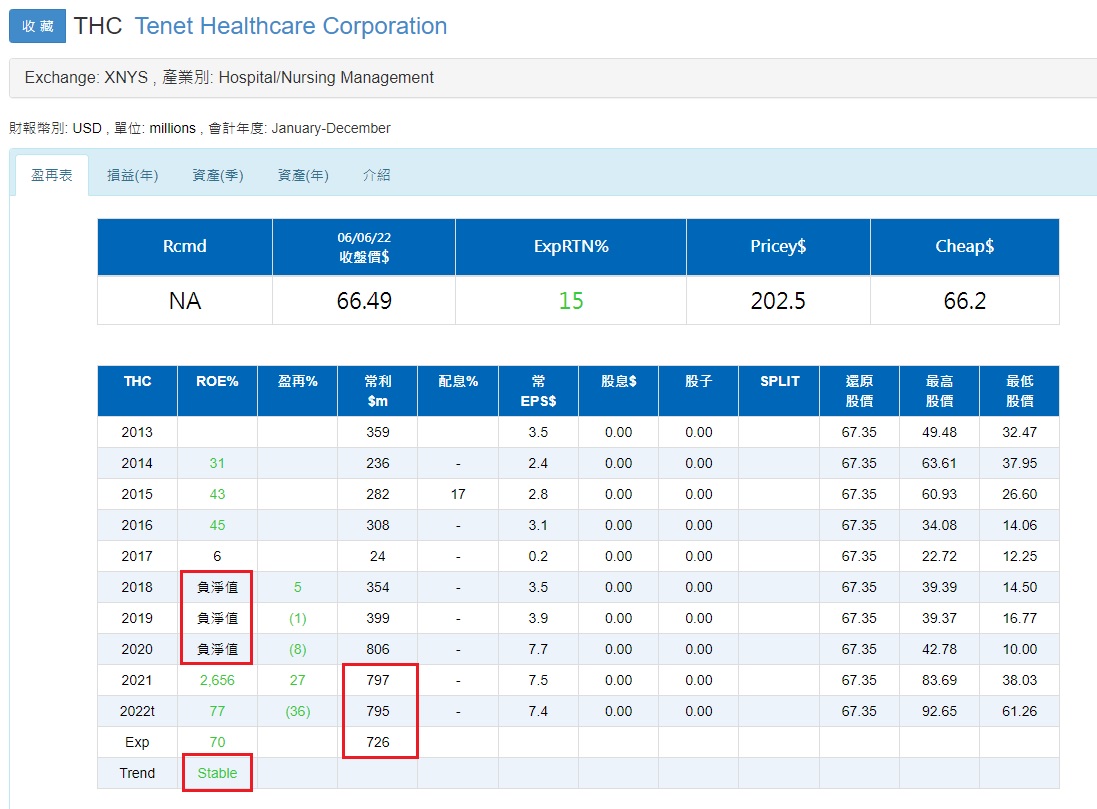Click the 2014 highest price 63.61
Viewport: 1097px width, 809px height.
click(x=940, y=463)
